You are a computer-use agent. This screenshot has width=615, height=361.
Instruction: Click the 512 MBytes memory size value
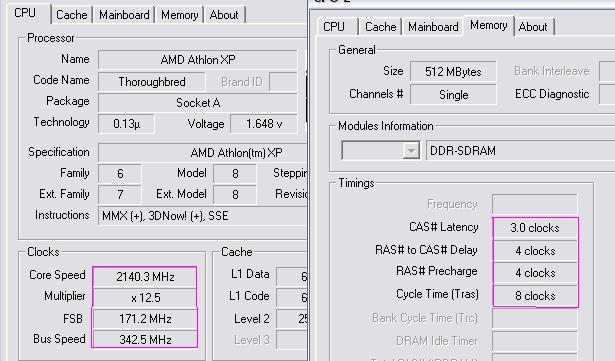tap(453, 72)
